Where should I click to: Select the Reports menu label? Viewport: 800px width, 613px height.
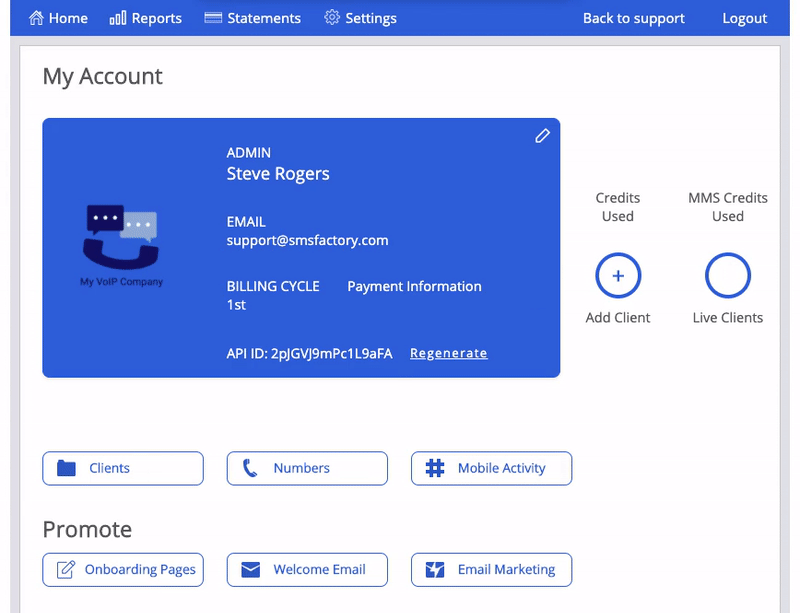click(x=157, y=18)
